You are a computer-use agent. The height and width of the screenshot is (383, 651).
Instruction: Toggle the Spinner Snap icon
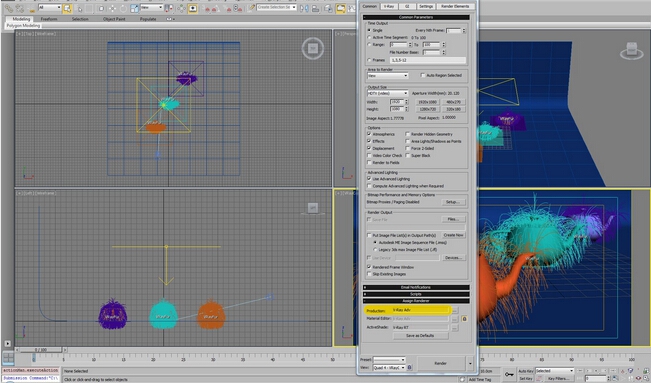238,8
